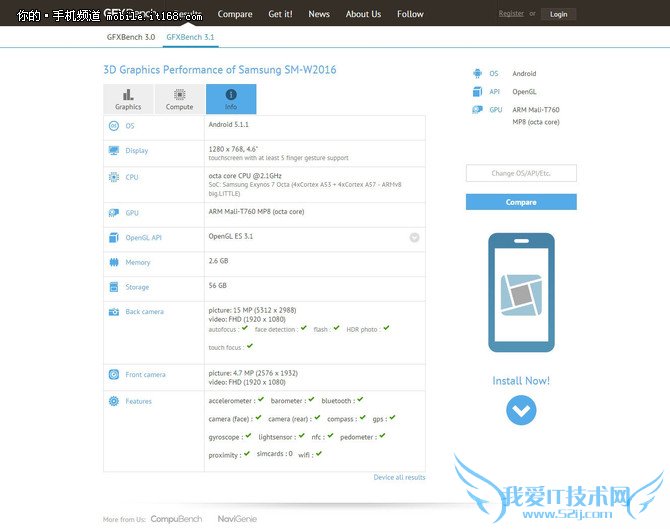
Task: Click the blue Compare button
Action: pyautogui.click(x=521, y=202)
